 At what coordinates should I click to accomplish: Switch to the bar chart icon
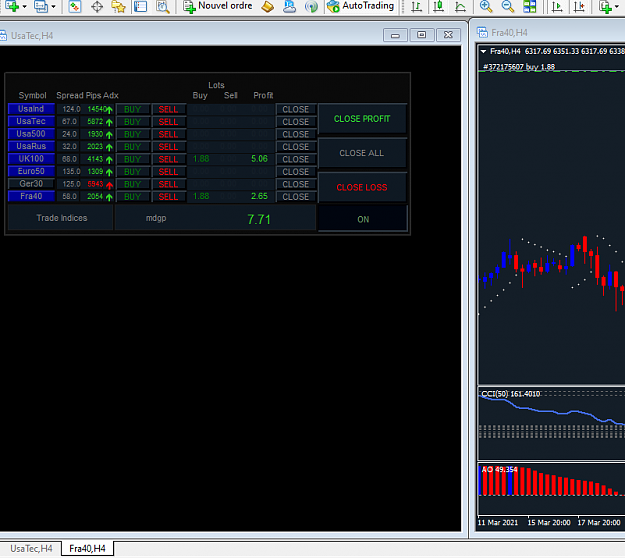(417, 6)
